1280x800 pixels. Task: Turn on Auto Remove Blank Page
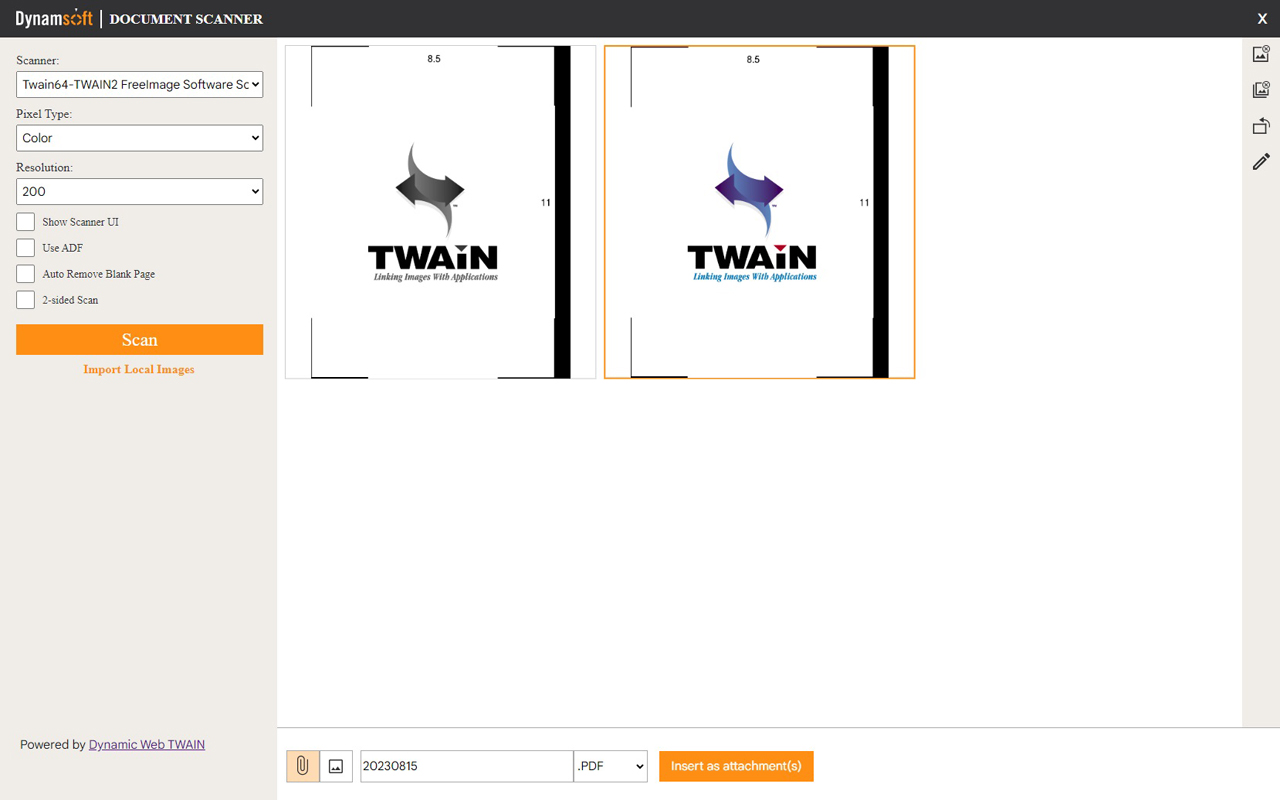click(x=26, y=274)
